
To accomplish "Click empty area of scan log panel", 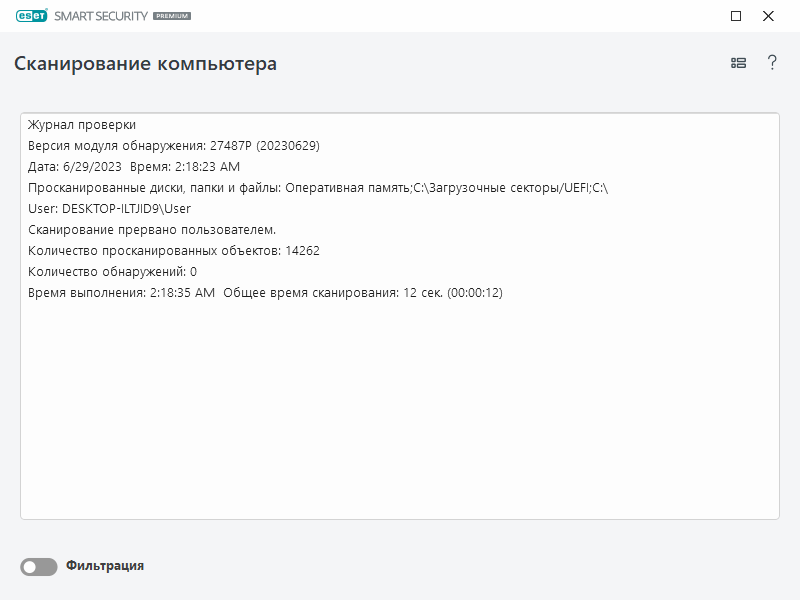I will click(400, 420).
